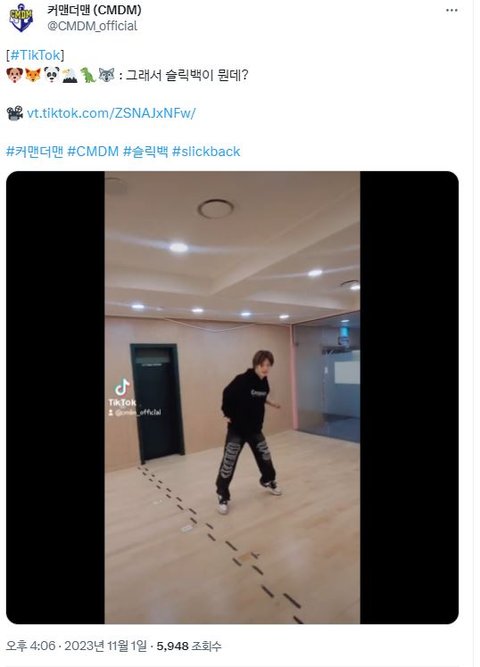480x667 pixels.
Task: Click the 5,948 조회수 view count
Action: 189,646
